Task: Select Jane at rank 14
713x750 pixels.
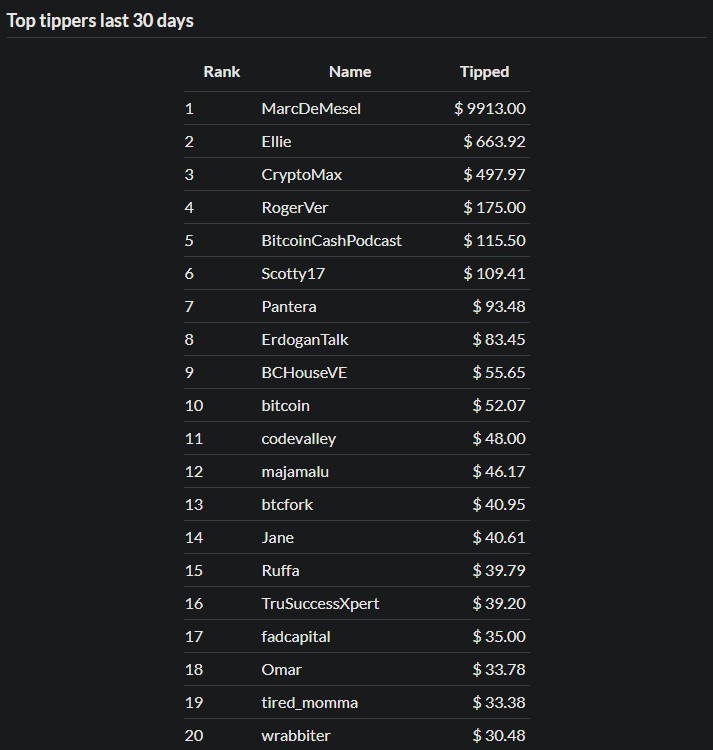Action: tap(277, 538)
